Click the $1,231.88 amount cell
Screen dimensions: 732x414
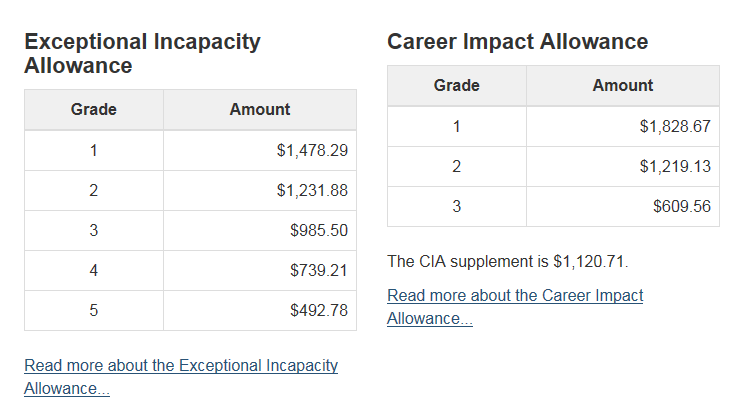pyautogui.click(x=260, y=190)
